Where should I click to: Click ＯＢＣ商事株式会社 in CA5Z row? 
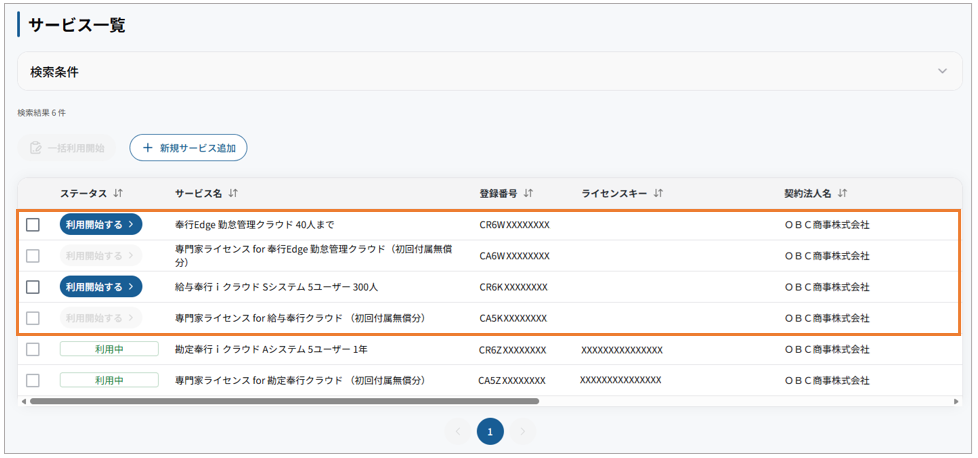coord(826,380)
